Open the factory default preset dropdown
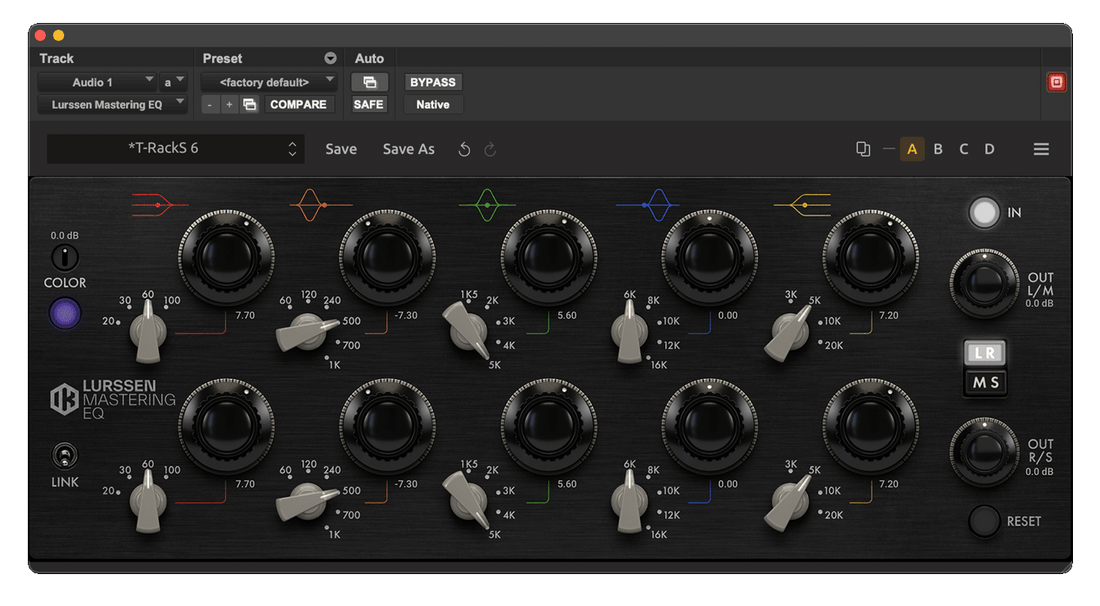Screen dimensions: 1100x606 [269, 82]
